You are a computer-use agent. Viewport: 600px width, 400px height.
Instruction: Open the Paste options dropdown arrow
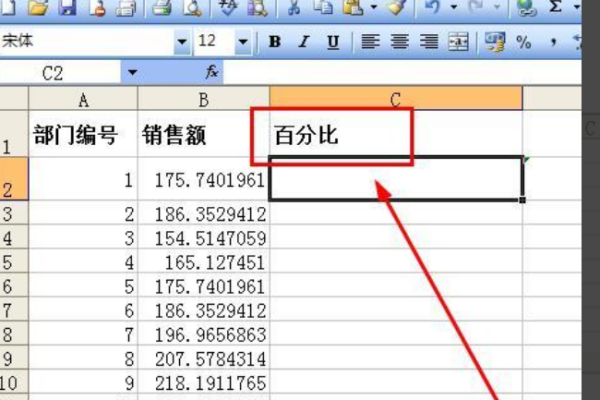pos(373,7)
